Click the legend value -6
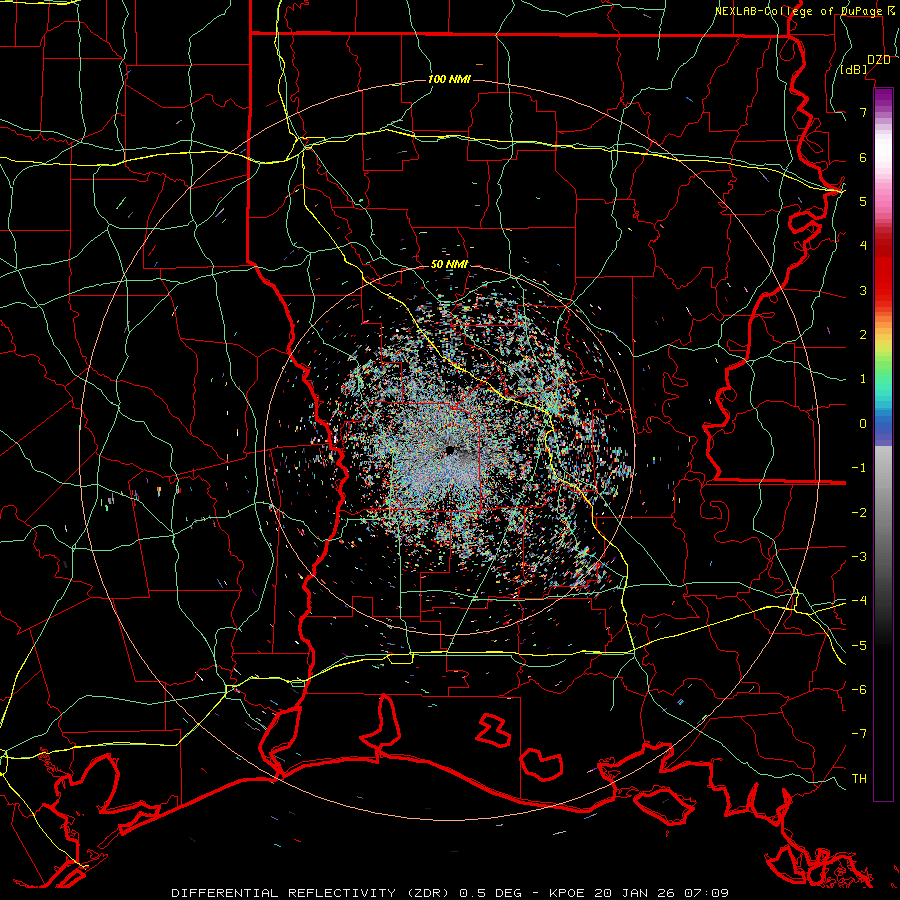 [859, 690]
